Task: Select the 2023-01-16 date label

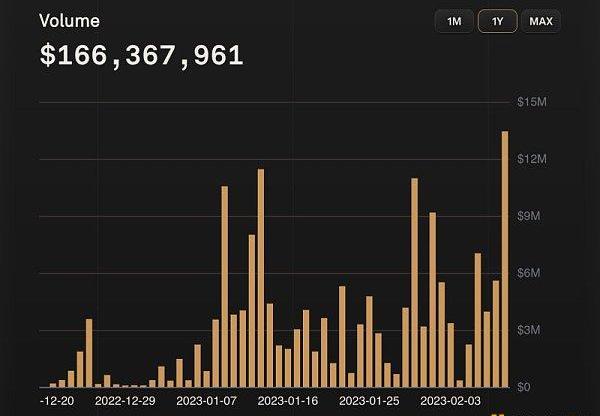Action: tap(289, 400)
